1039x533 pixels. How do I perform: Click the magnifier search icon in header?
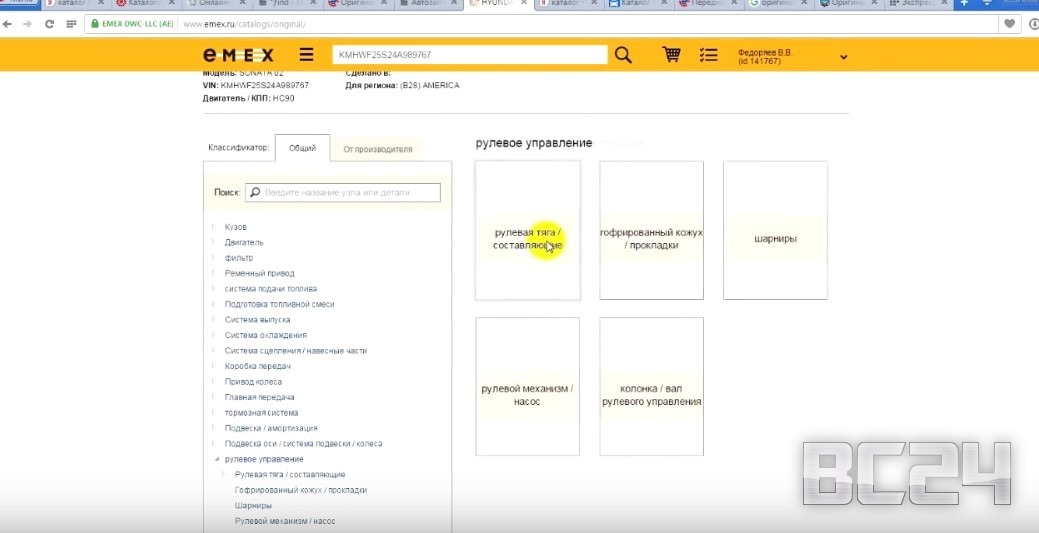pyautogui.click(x=623, y=55)
